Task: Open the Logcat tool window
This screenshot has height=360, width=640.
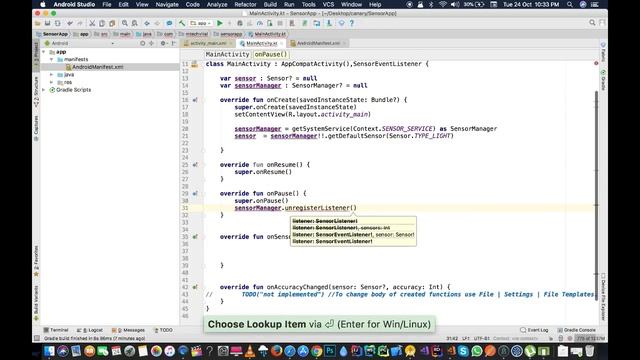Action: [90, 330]
